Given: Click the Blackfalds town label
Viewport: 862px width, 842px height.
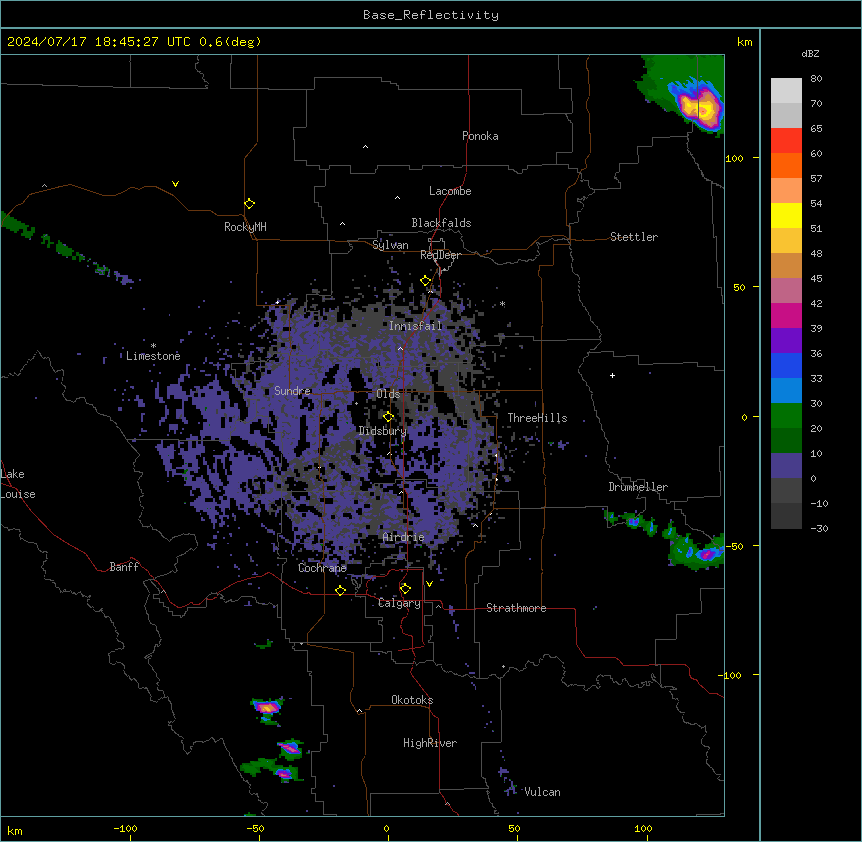Looking at the screenshot, I should pyautogui.click(x=441, y=223).
